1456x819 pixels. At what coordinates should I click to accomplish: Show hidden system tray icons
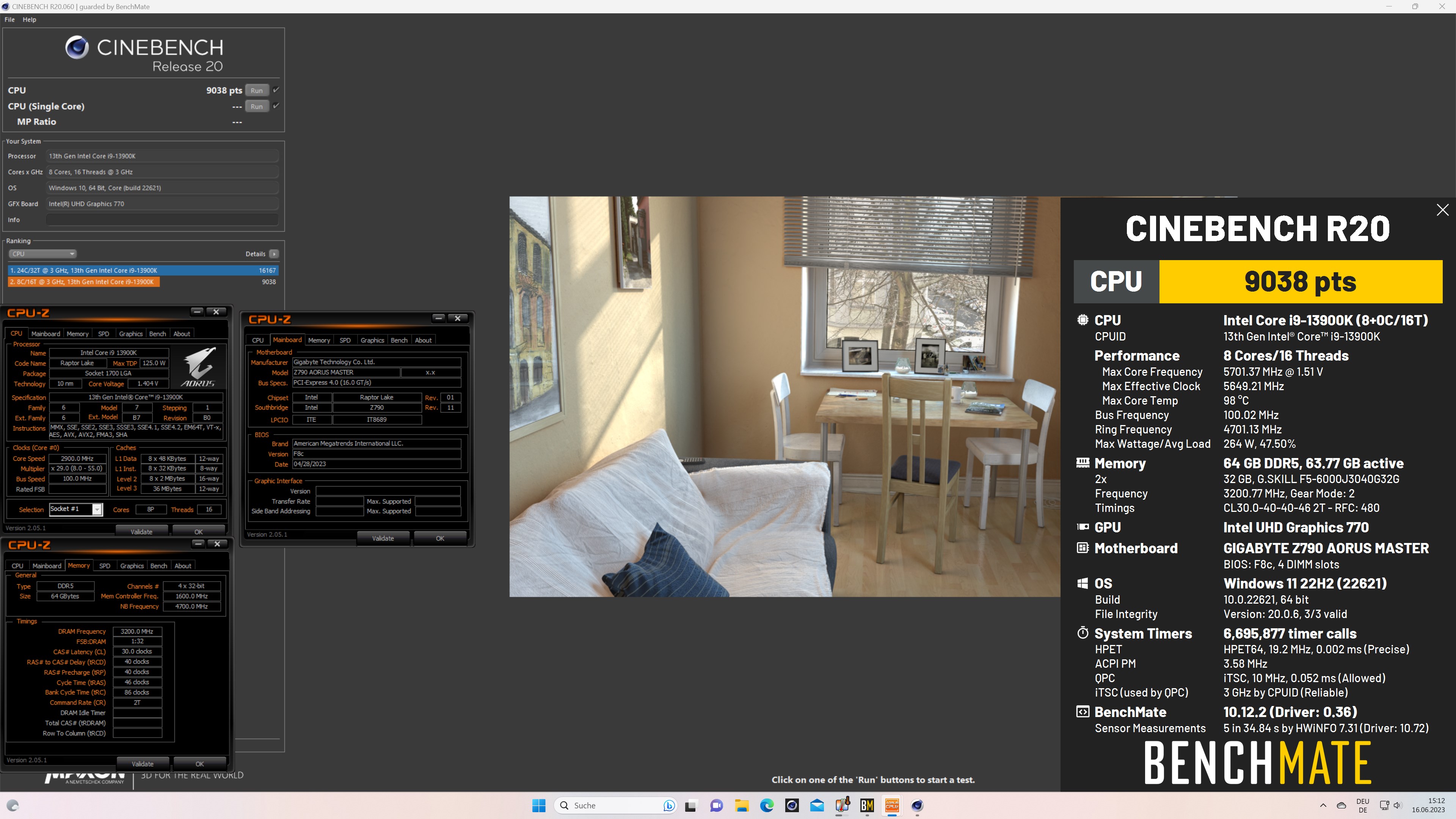click(1323, 805)
